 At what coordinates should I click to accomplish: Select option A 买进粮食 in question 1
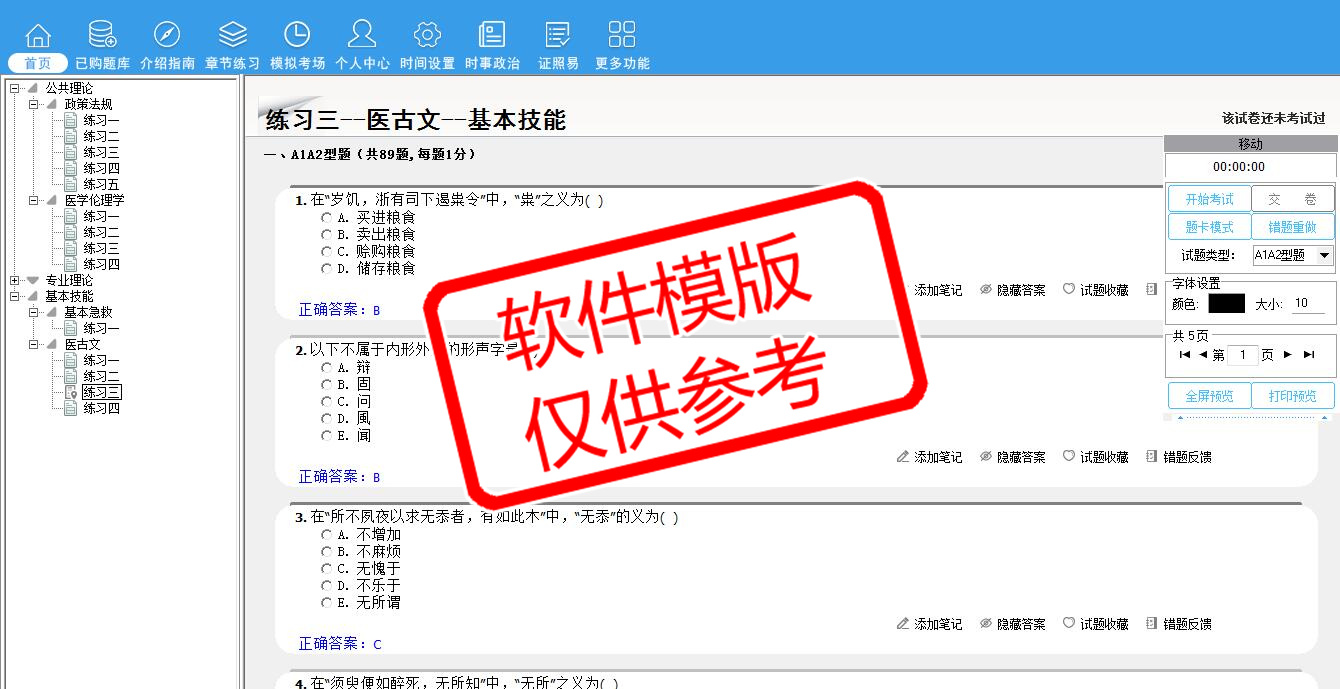click(x=327, y=217)
